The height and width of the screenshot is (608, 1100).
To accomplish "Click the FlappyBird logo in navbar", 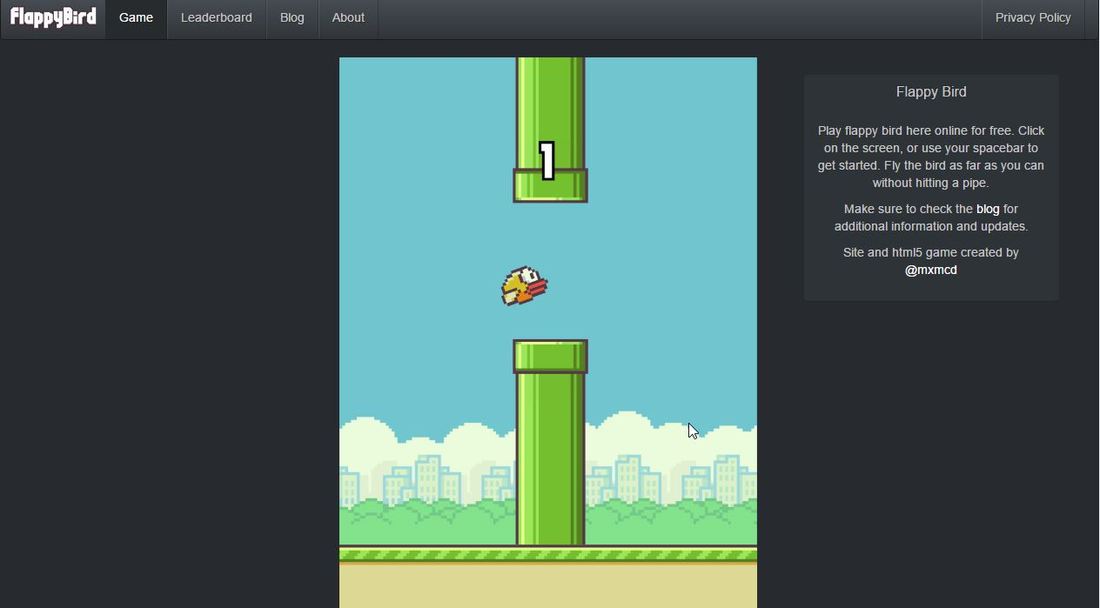I will [53, 18].
